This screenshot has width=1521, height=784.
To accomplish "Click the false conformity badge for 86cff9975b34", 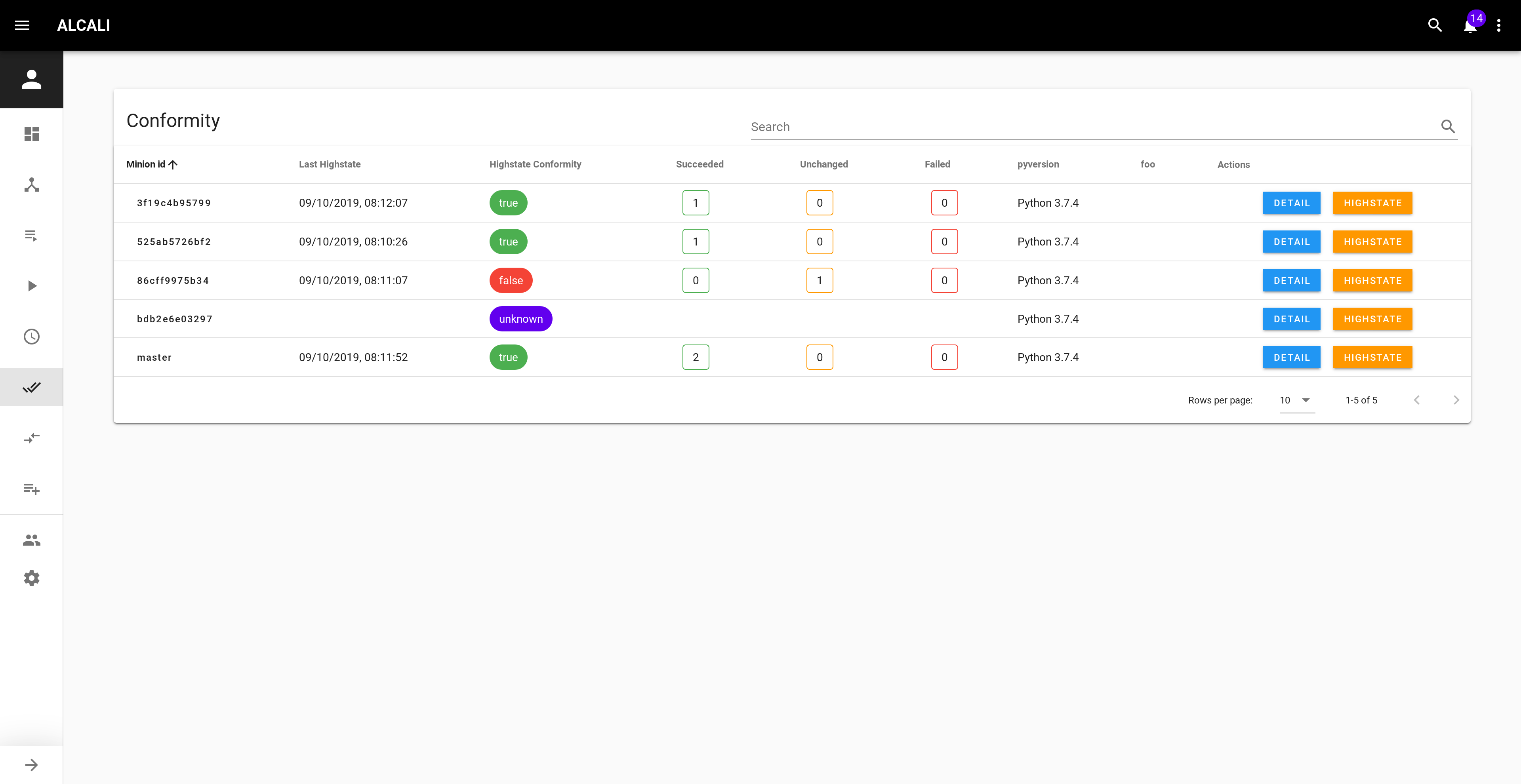I will point(511,280).
